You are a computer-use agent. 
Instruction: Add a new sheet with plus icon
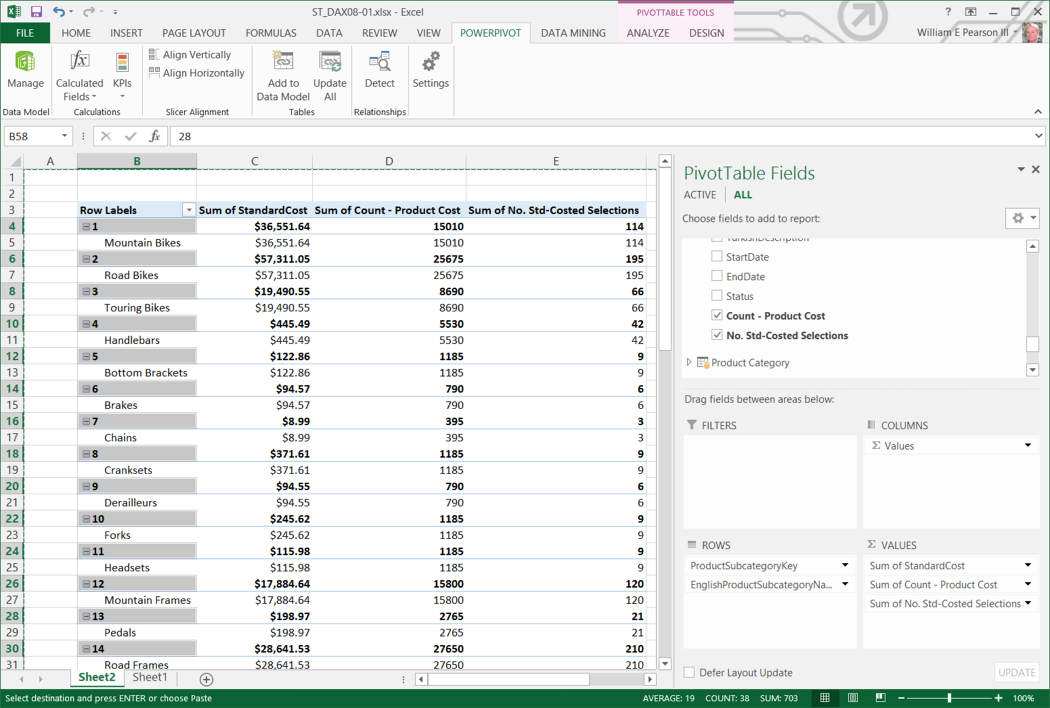click(206, 679)
